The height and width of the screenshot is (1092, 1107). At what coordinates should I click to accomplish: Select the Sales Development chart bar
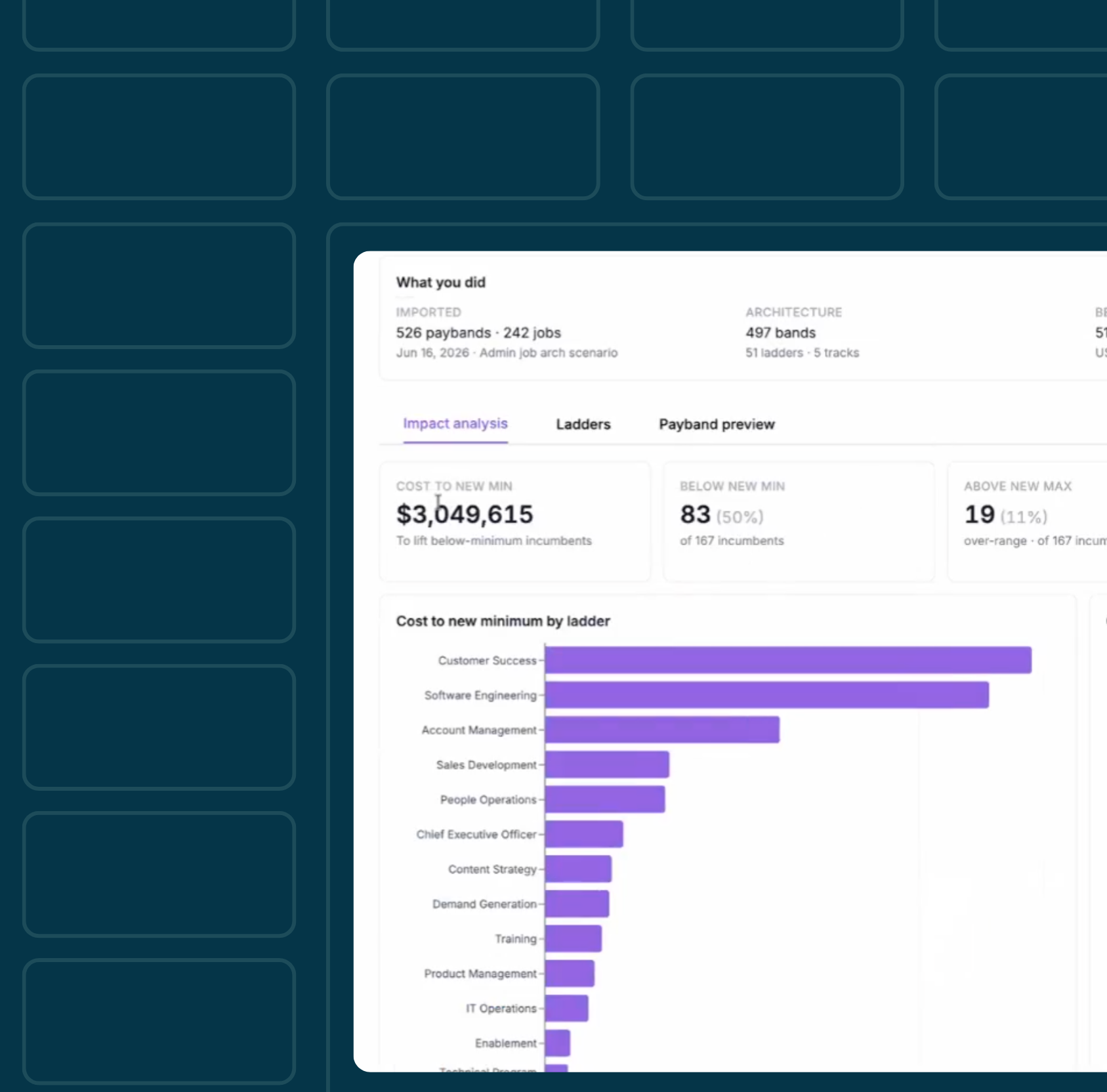(607, 765)
